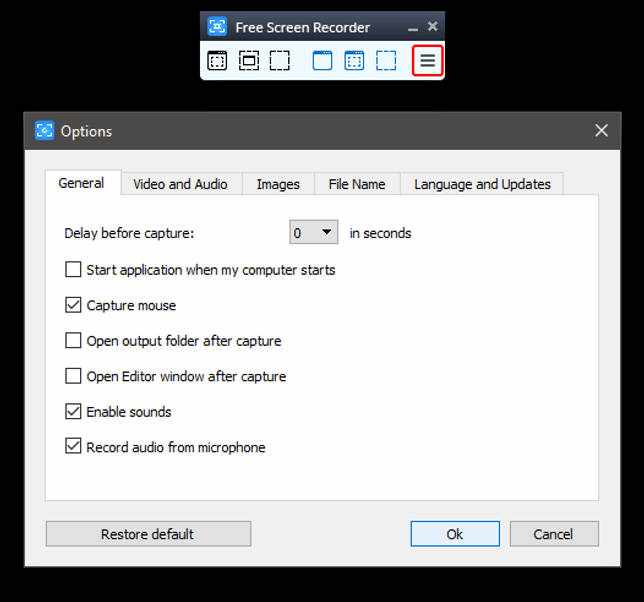Click the 'in seconds' text
Viewport: 644px width, 602px height.
click(x=380, y=233)
